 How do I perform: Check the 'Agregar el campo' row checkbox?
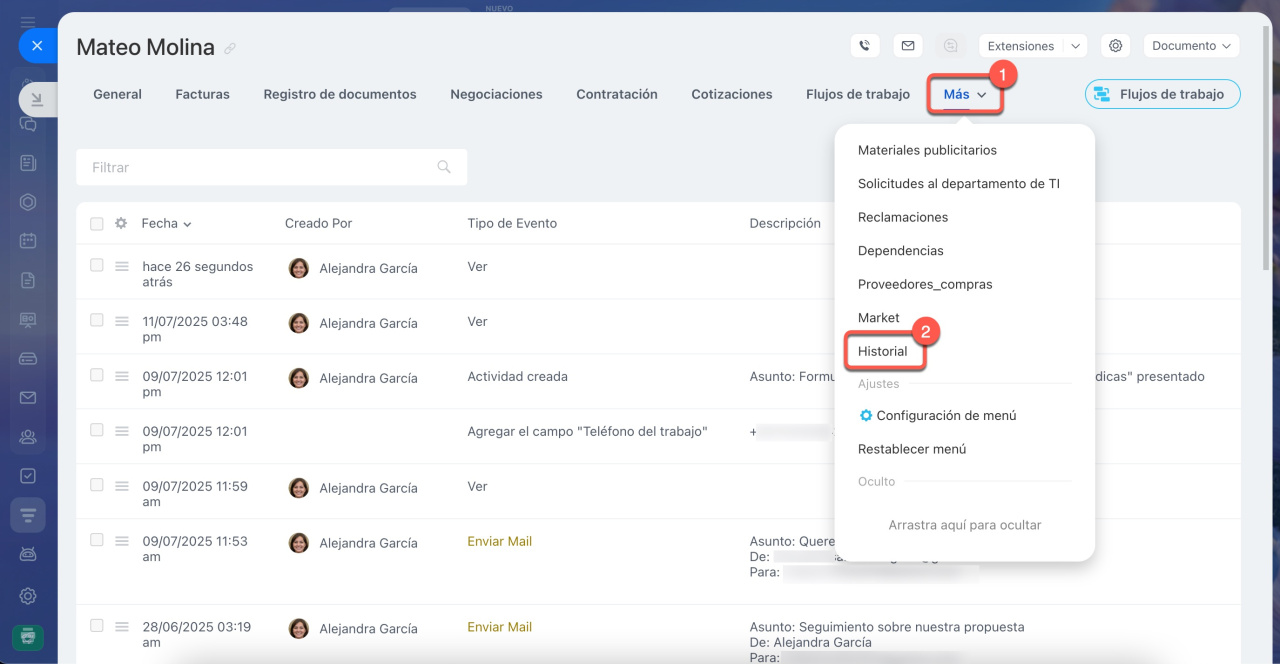97,430
